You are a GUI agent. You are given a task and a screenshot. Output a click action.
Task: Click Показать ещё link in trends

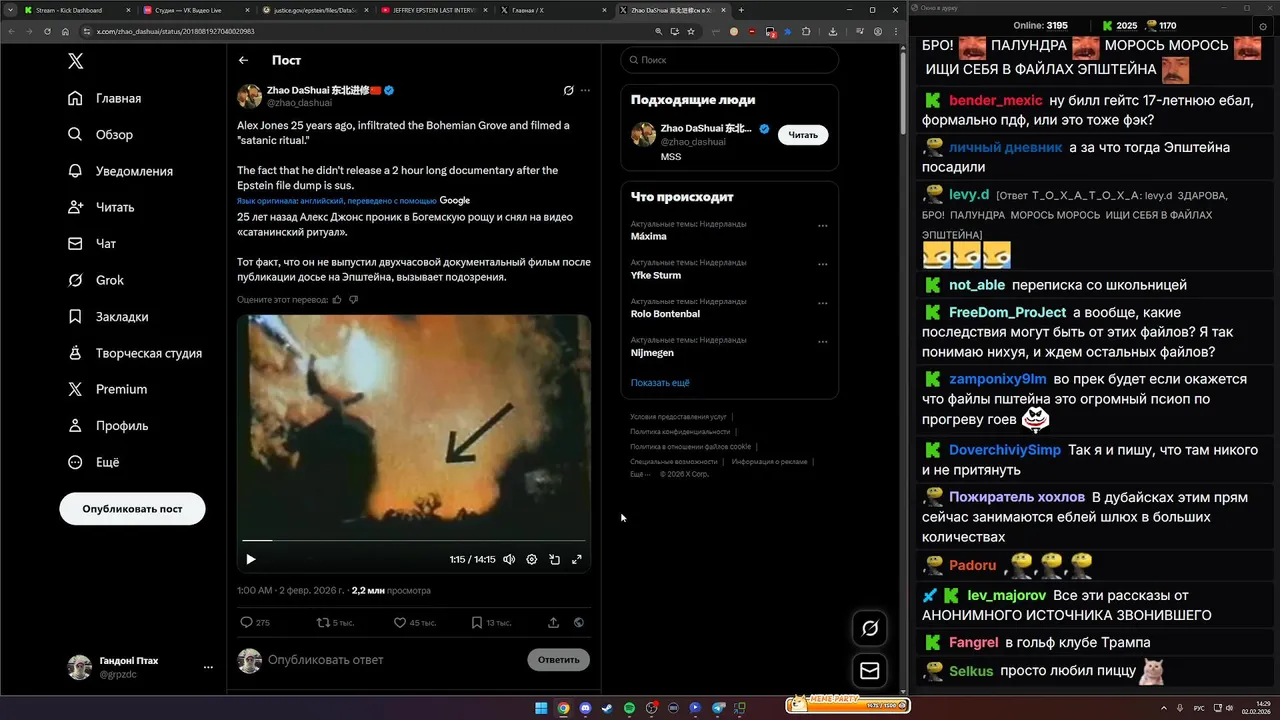pos(660,383)
